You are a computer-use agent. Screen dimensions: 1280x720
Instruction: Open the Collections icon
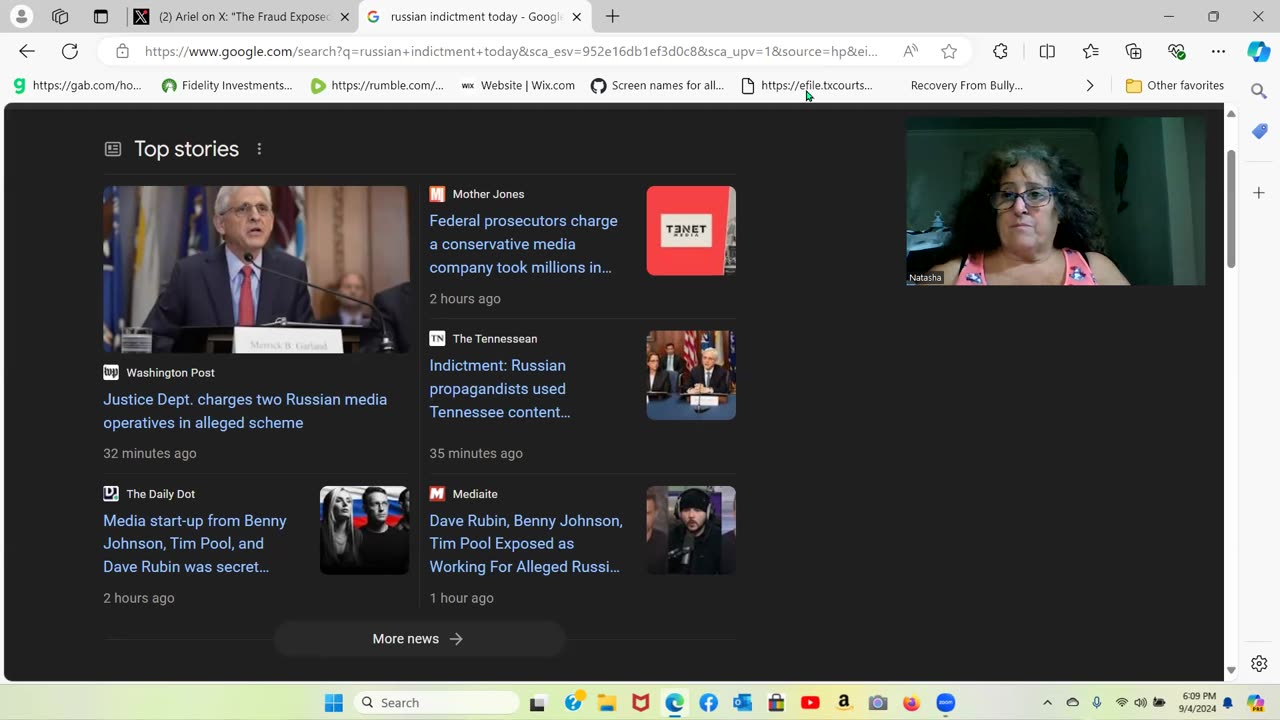[1134, 51]
